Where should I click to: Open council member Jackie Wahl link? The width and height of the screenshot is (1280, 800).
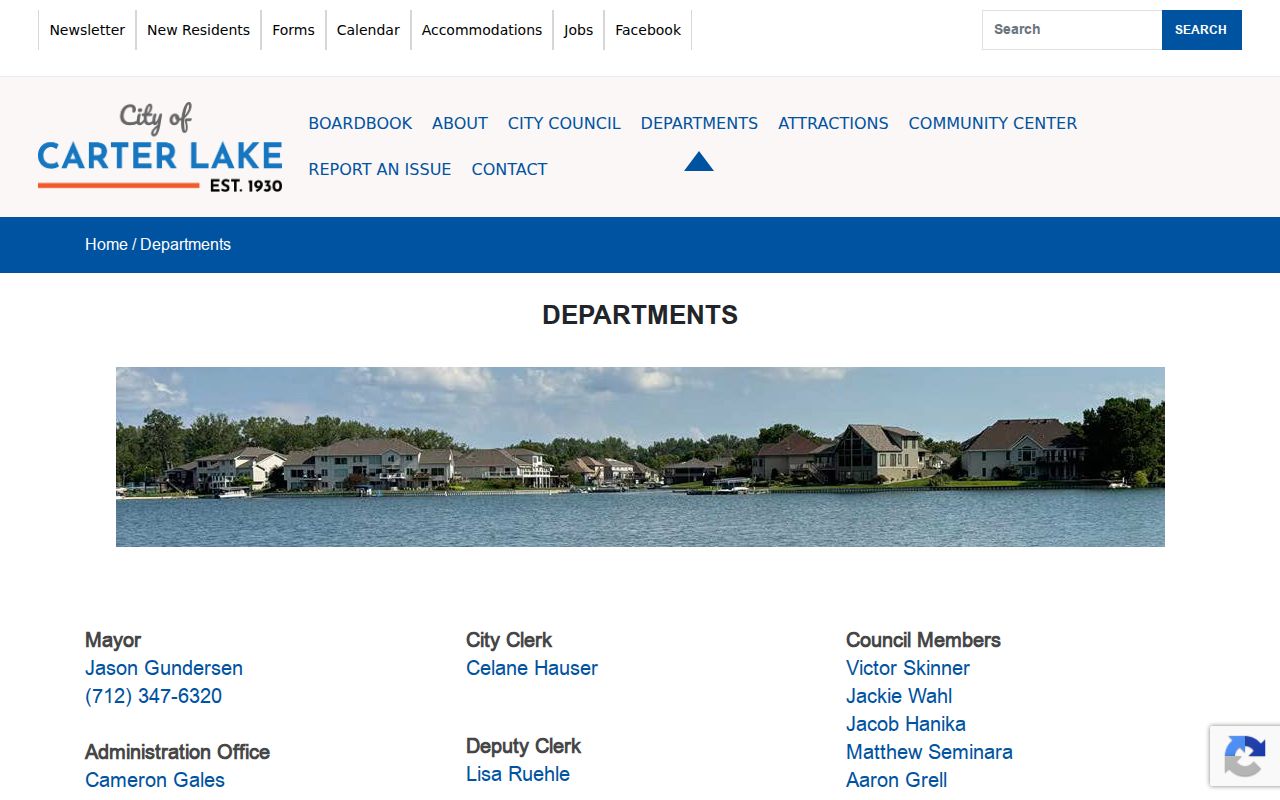(x=899, y=696)
